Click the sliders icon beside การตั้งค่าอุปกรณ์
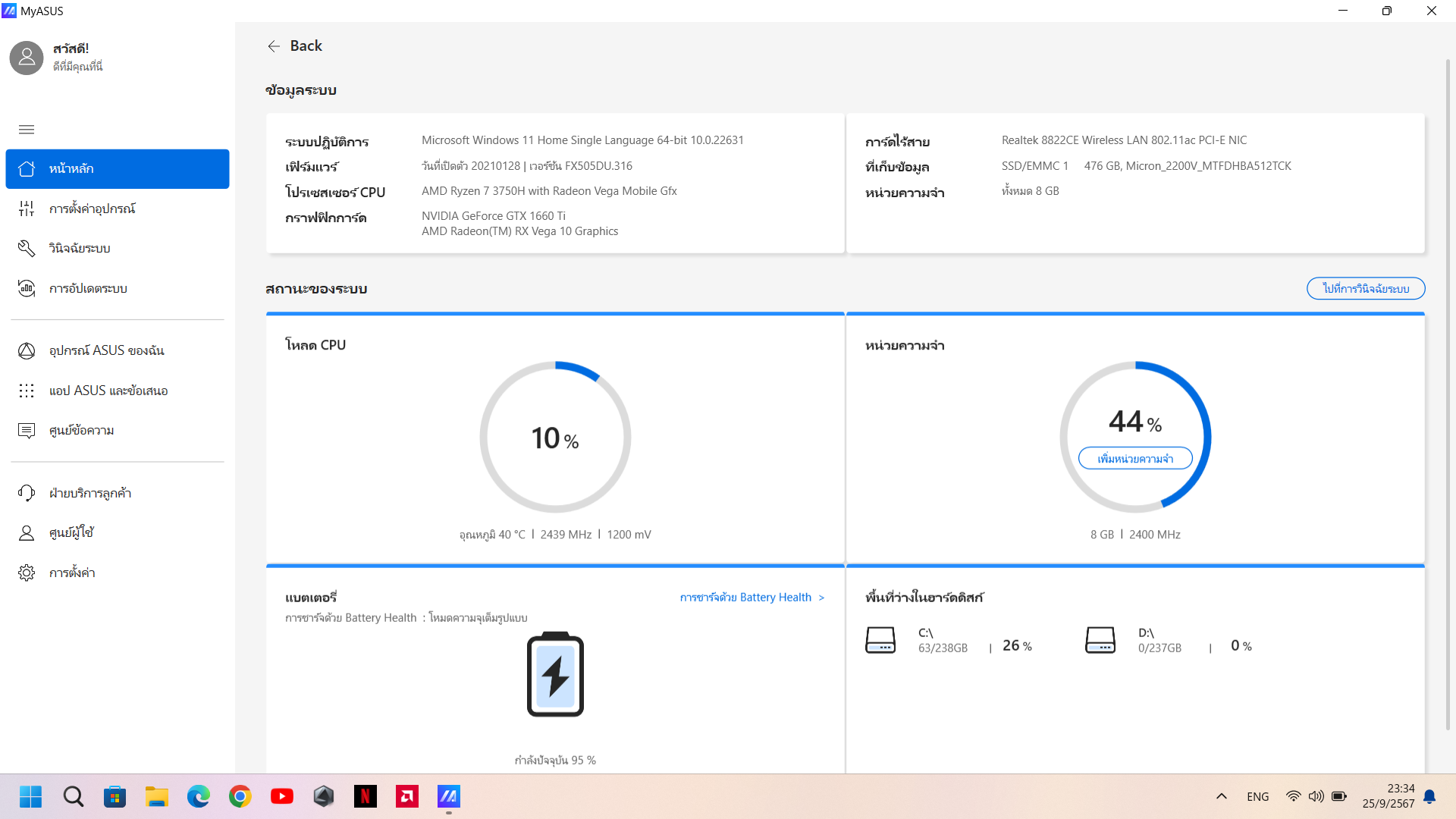The width and height of the screenshot is (1456, 819). (27, 209)
